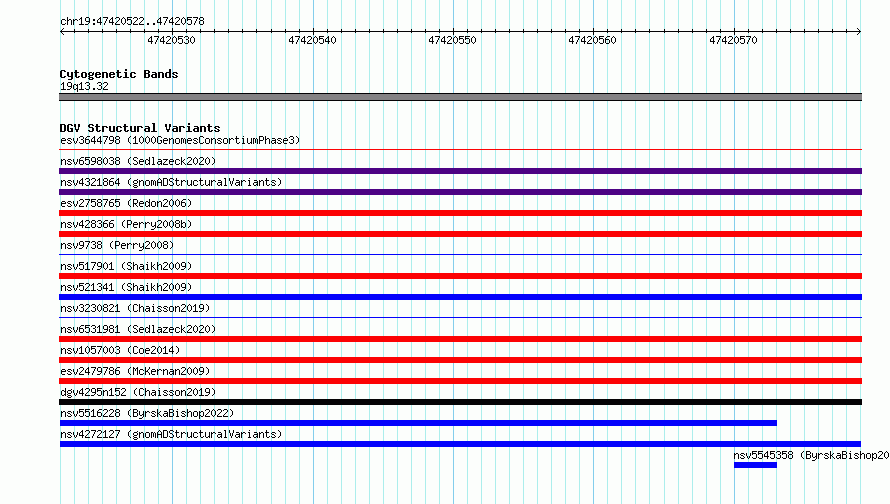Click the left arrow of the ruler
Image resolution: width=890 pixels, height=504 pixels.
62,31
